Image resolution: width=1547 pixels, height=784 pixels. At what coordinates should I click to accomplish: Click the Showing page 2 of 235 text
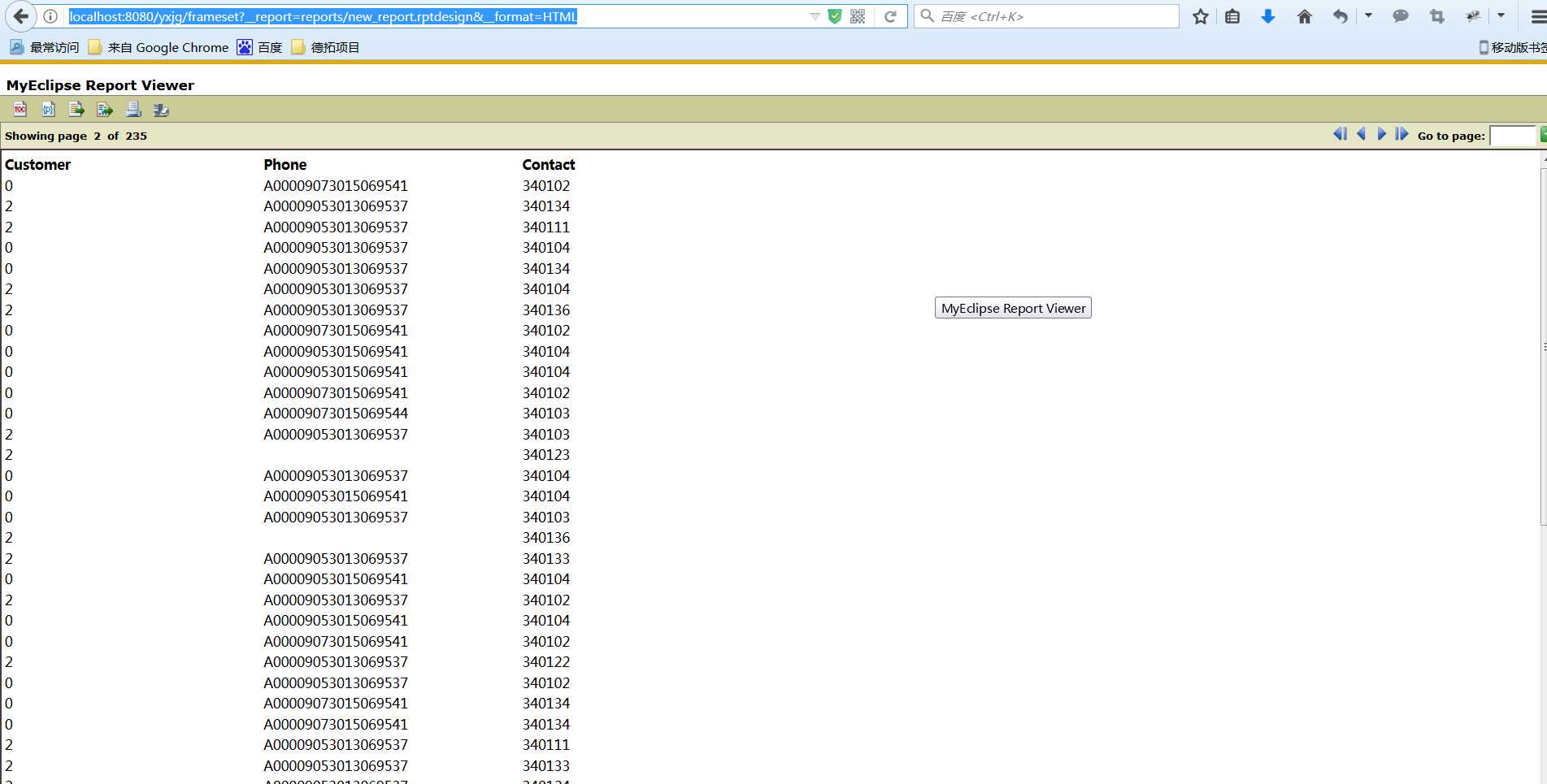tap(76, 136)
